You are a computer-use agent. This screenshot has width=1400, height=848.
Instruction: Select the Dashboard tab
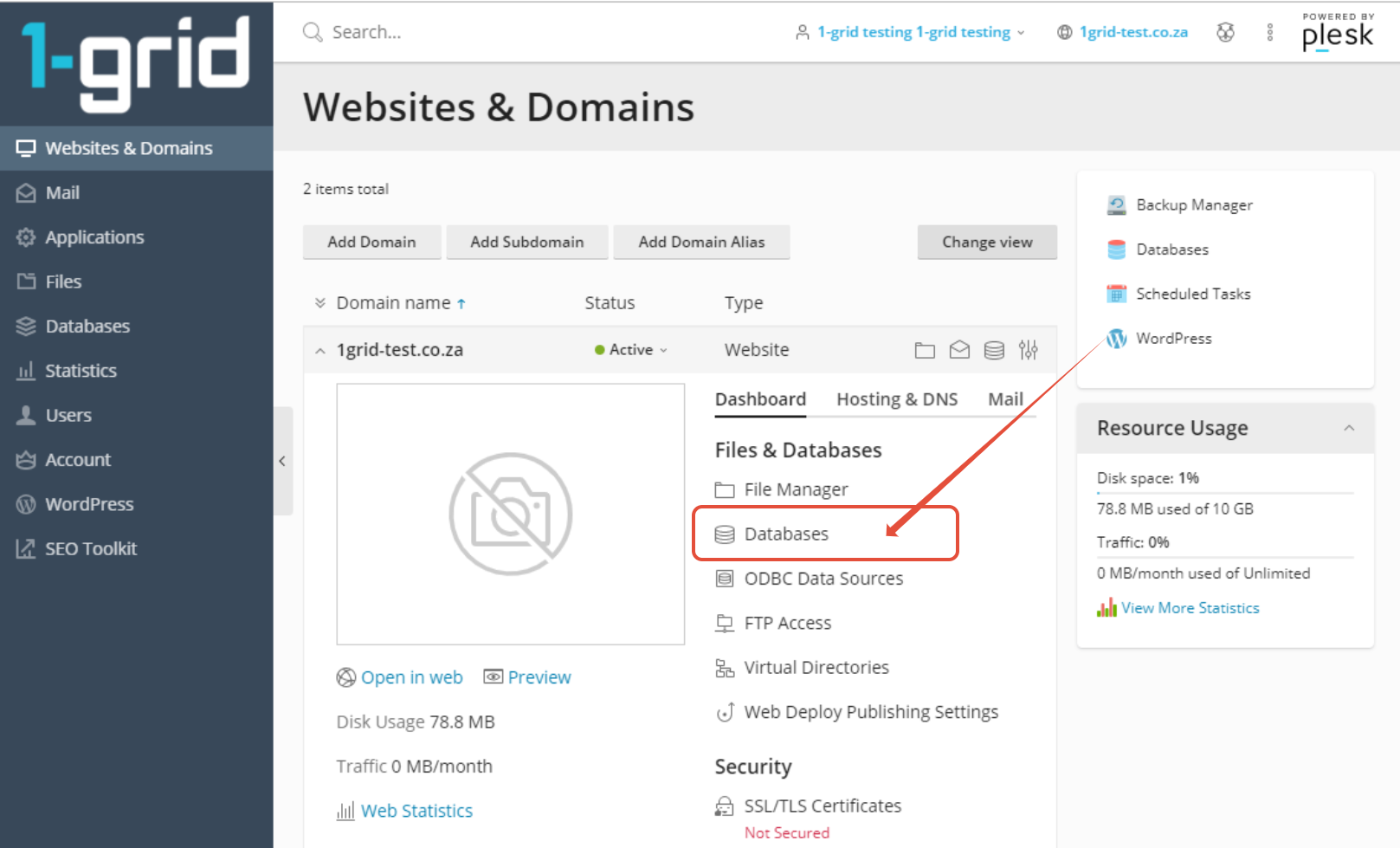[x=760, y=399]
